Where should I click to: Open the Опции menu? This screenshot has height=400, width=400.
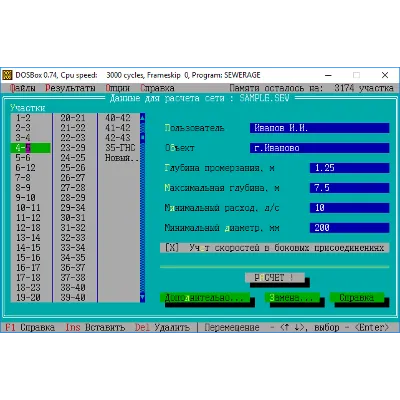117,88
